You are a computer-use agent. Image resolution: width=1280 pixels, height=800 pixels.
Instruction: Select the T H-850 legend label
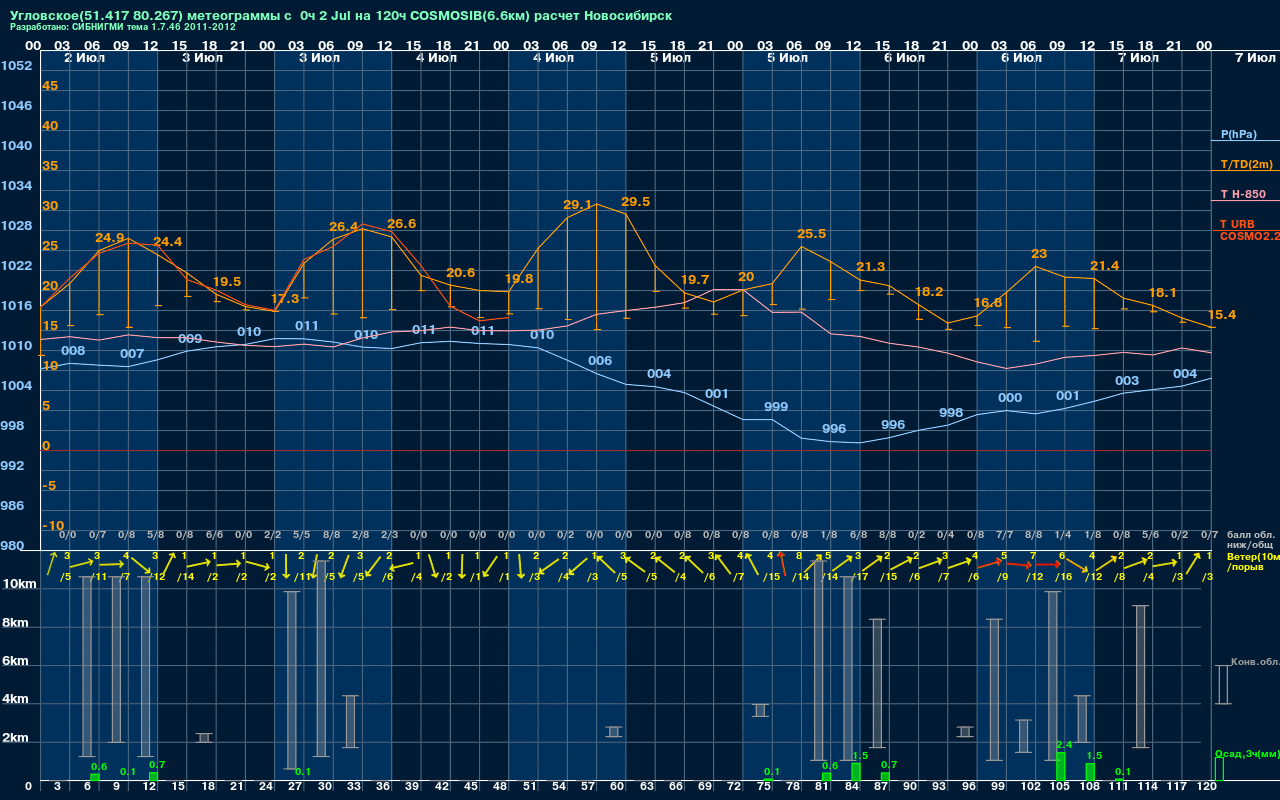1243,194
